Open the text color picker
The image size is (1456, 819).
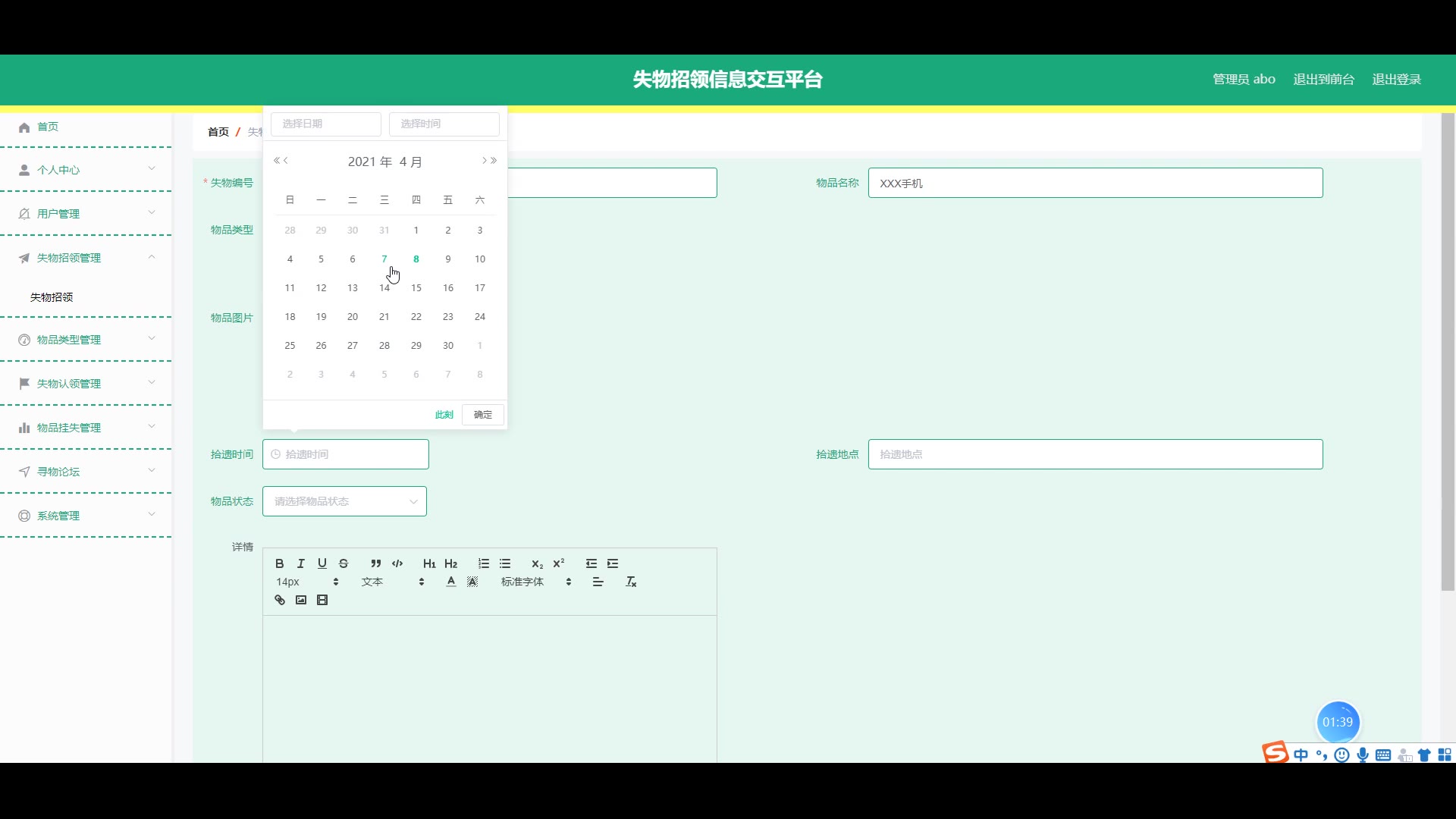(x=451, y=582)
